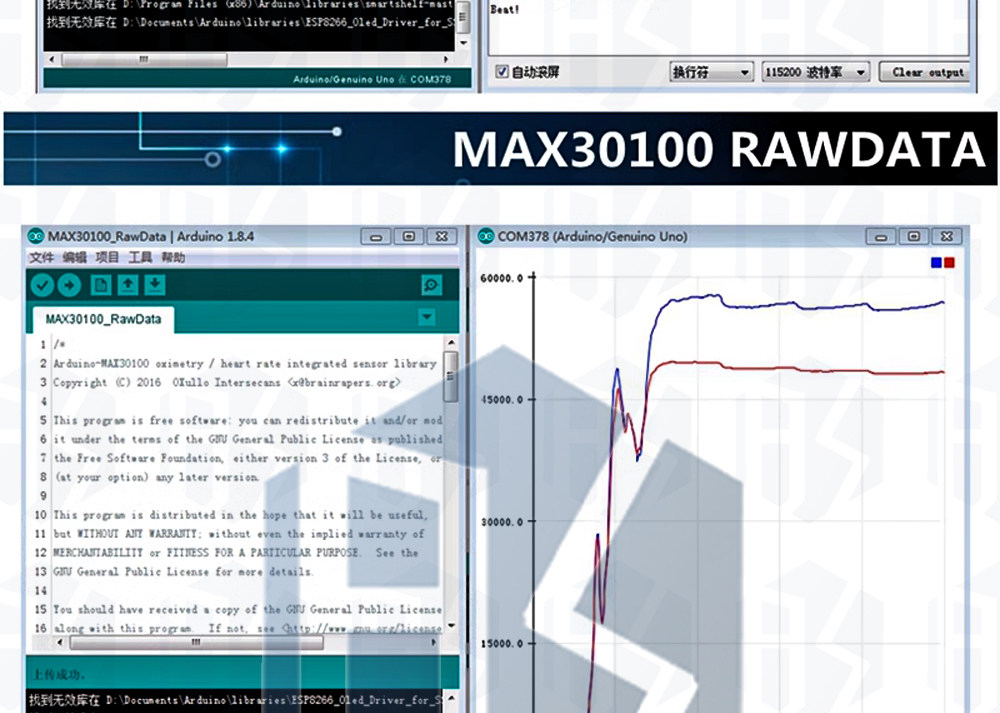Toggle the 自动滚屏 autoscroll checkbox
The height and width of the screenshot is (713, 1000).
point(502,71)
